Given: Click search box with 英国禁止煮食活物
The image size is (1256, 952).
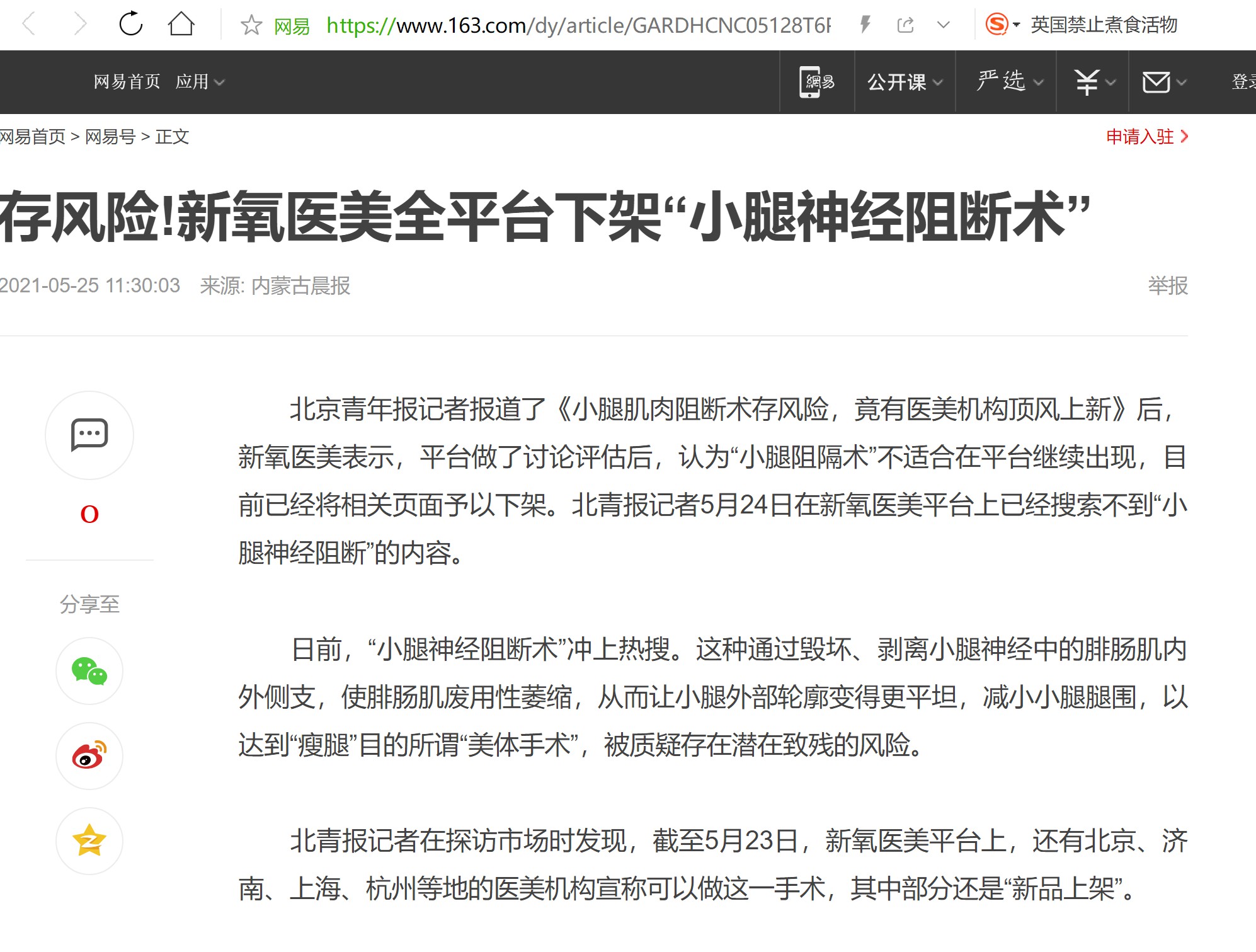Looking at the screenshot, I should point(1104,25).
